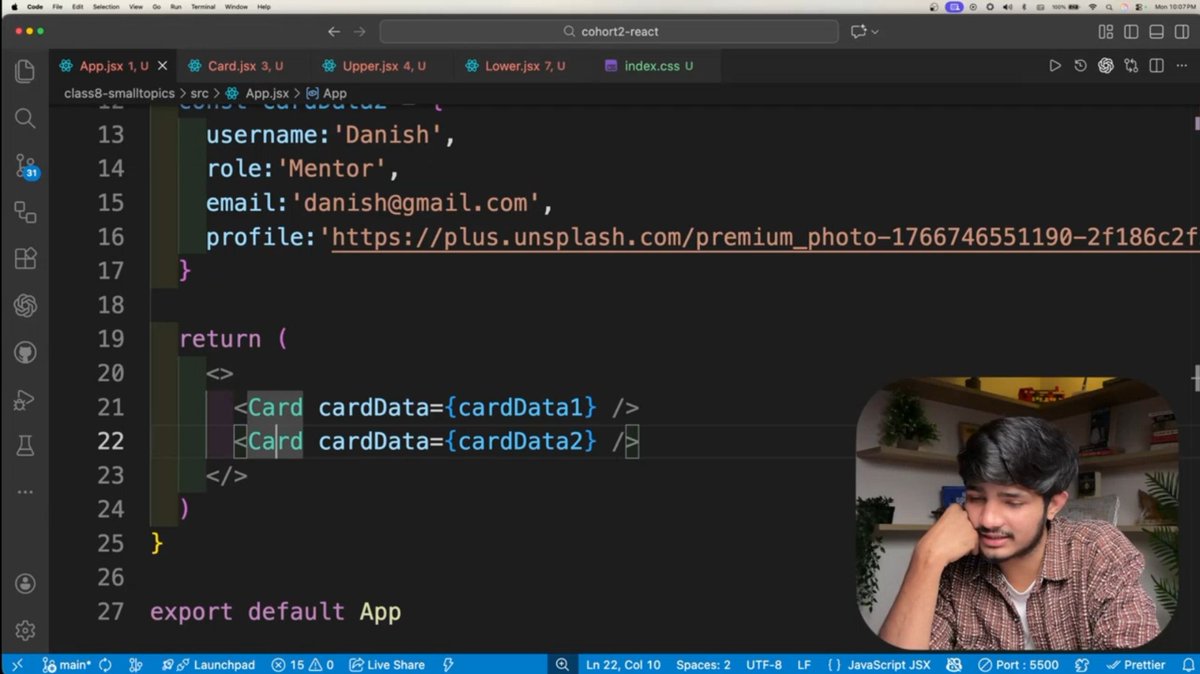Open the Terminal menu in menu bar
The height and width of the screenshot is (674, 1200).
click(203, 7)
